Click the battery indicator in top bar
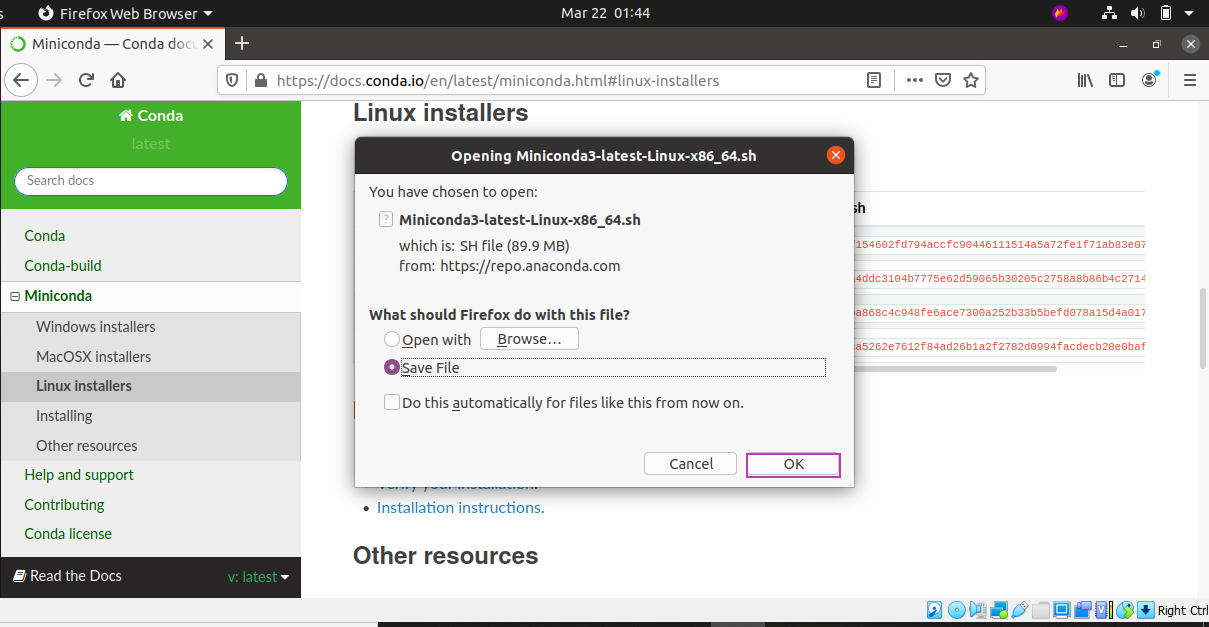Viewport: 1209px width, 627px height. (1166, 13)
